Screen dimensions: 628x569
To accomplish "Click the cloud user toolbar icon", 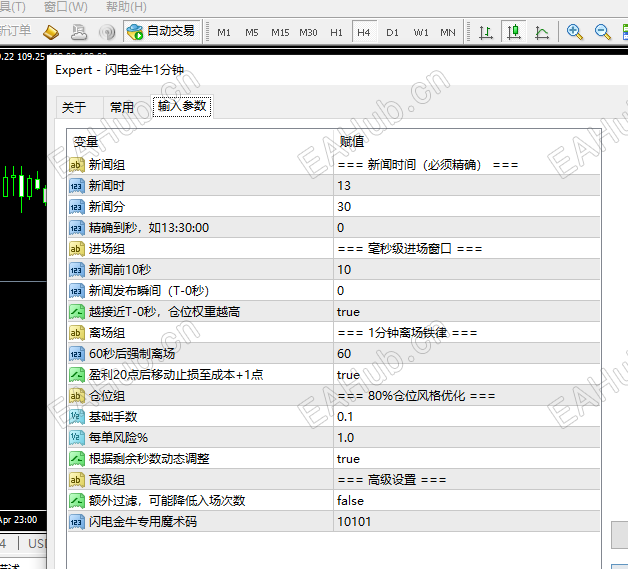I will point(79,32).
